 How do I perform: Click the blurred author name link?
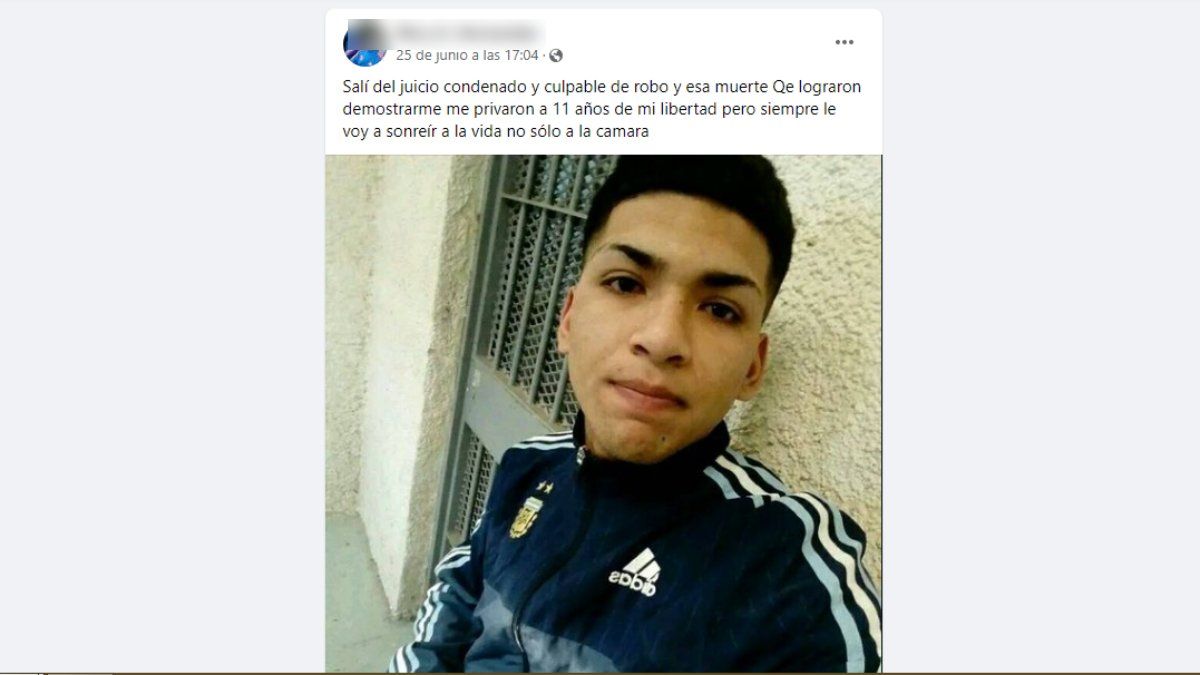click(x=470, y=32)
